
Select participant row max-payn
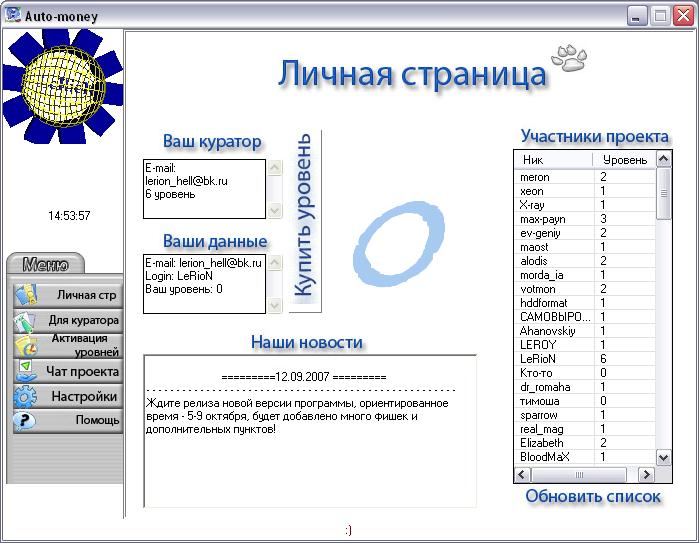(585, 219)
